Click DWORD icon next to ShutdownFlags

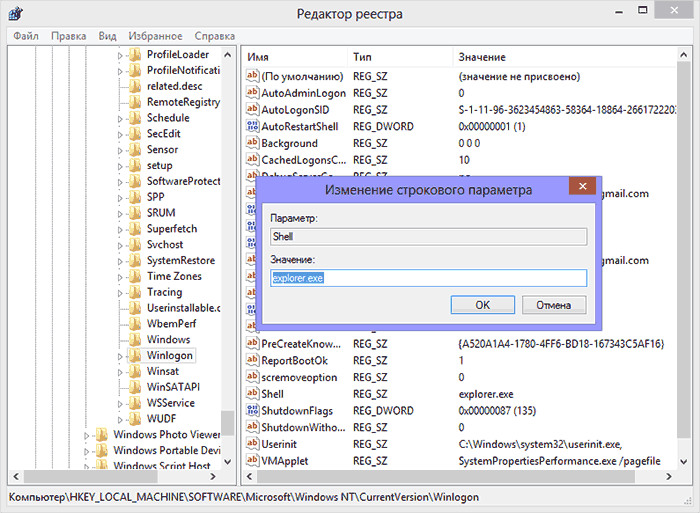tap(252, 410)
